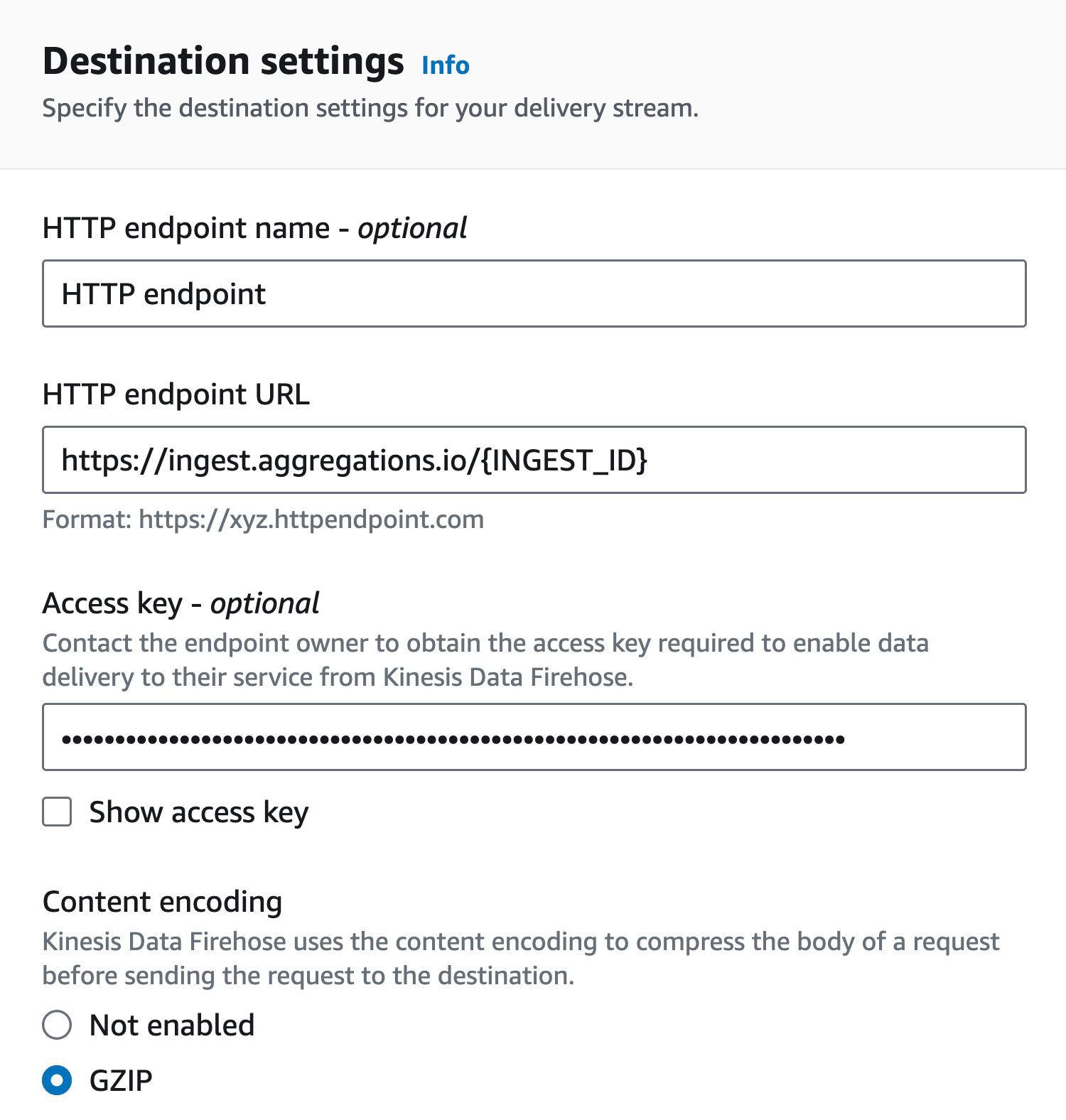Click the "Destination settings" heading
This screenshot has width=1066, height=1120.
[x=222, y=61]
